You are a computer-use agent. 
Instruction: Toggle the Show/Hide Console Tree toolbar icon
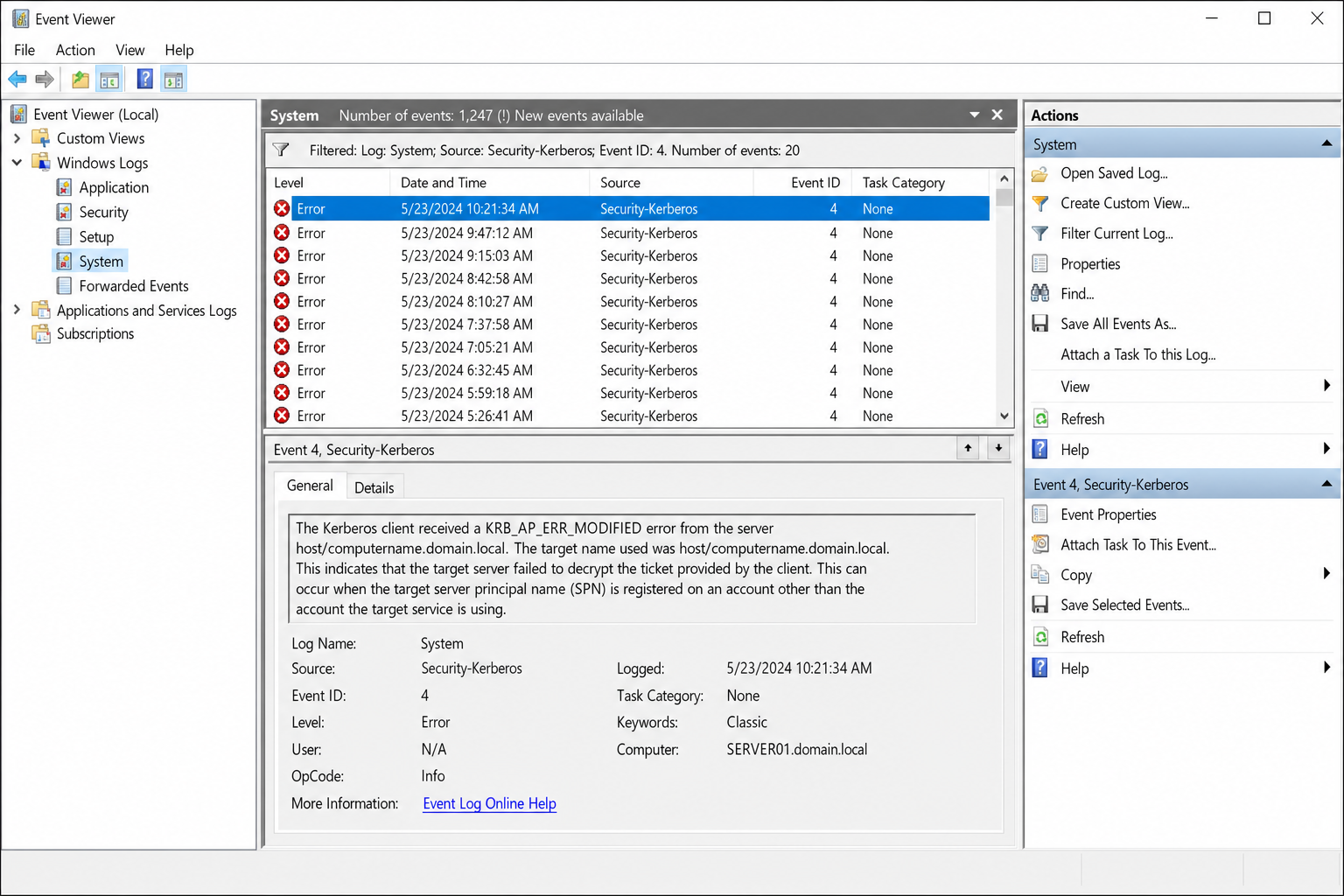109,80
